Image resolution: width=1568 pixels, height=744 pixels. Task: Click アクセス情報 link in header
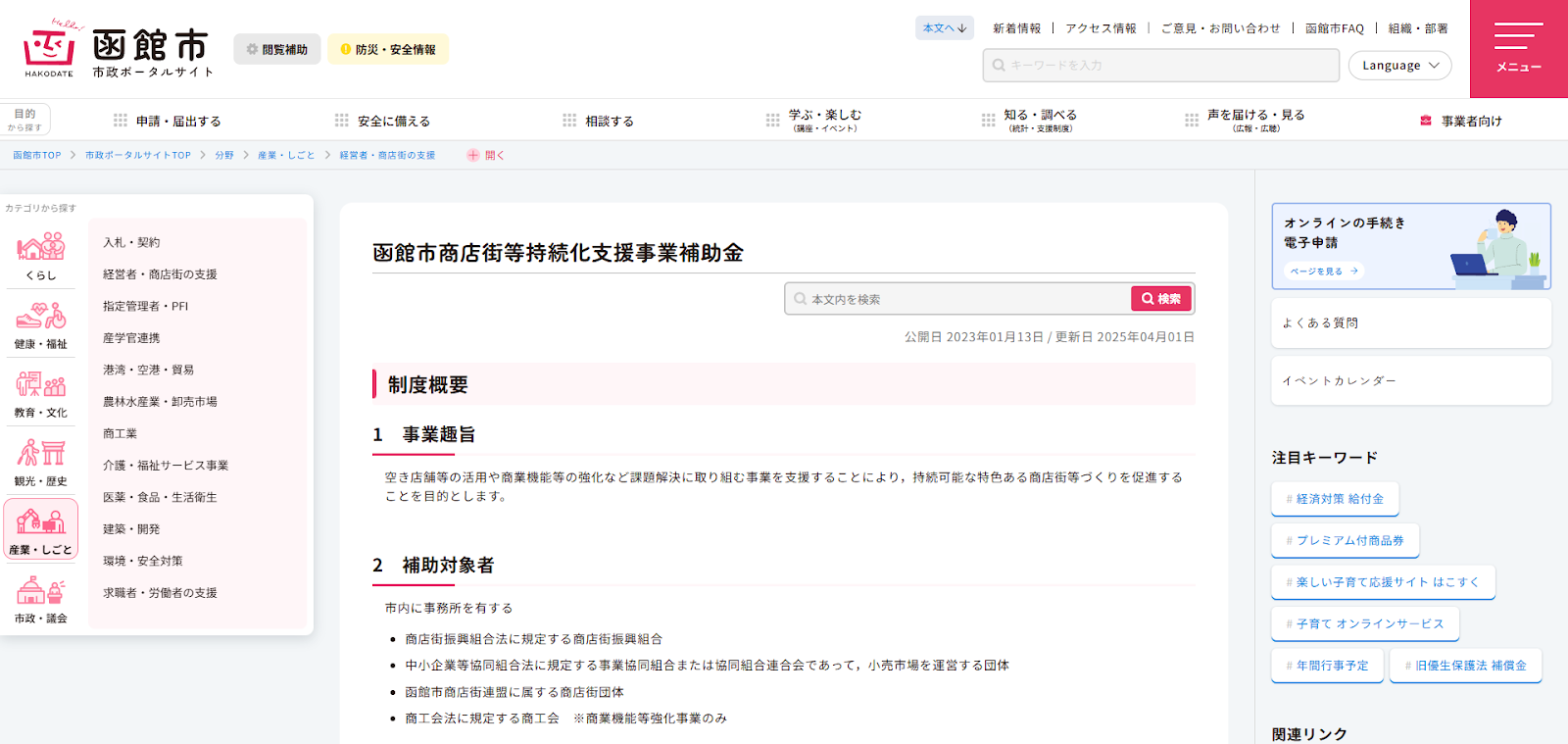pos(1101,28)
